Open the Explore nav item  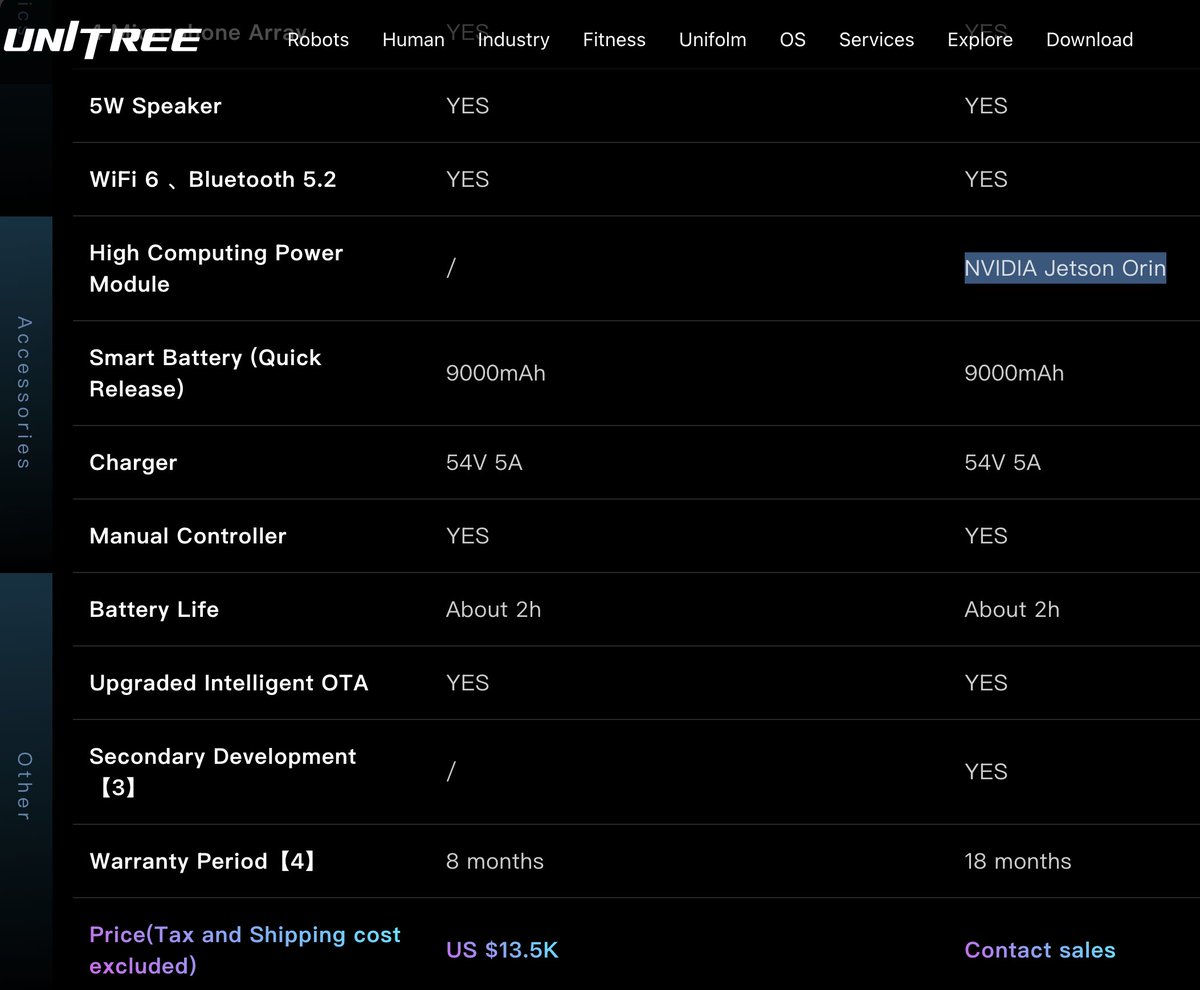pyautogui.click(x=980, y=40)
